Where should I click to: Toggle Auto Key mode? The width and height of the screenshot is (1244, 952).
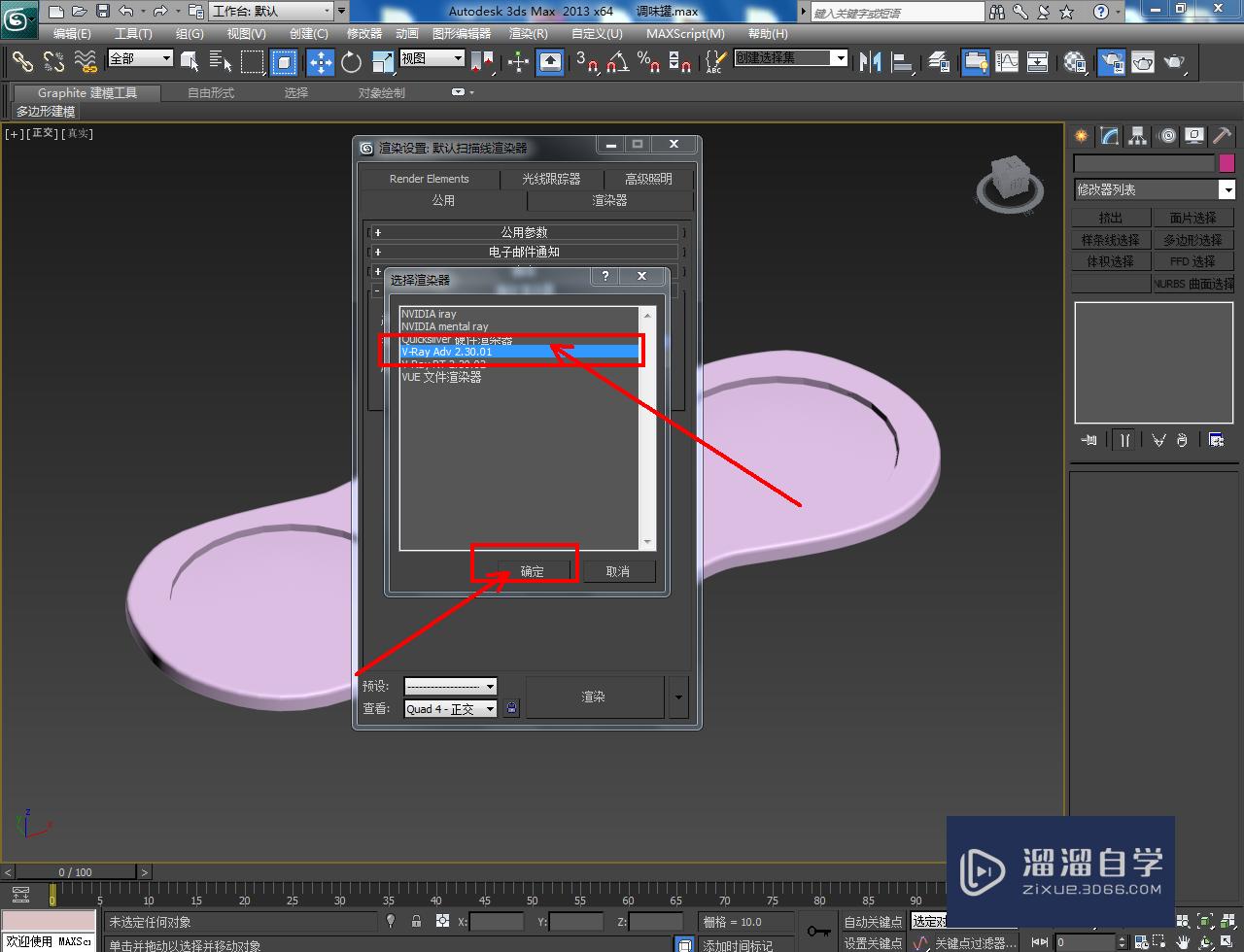873,922
